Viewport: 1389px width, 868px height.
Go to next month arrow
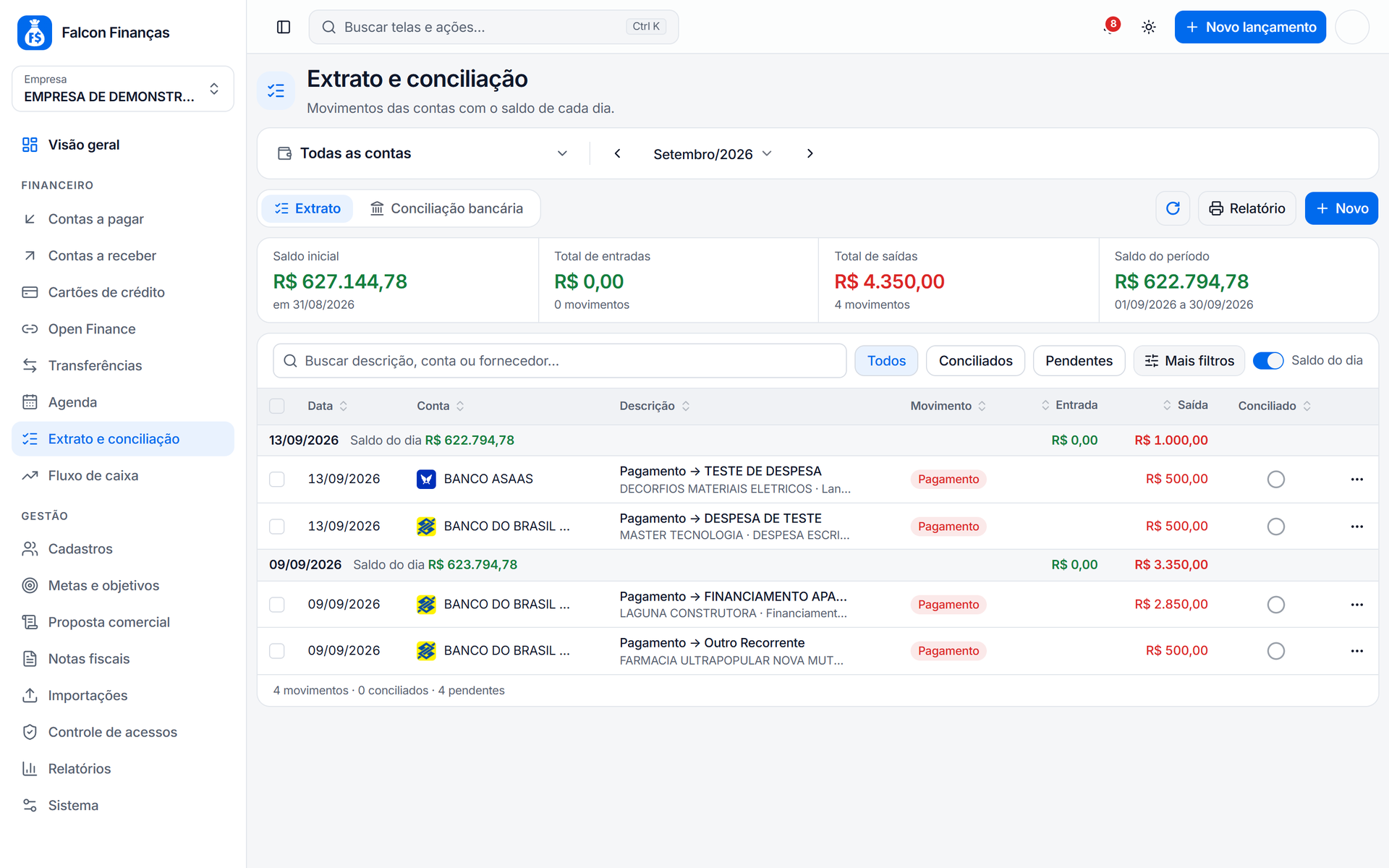[x=810, y=153]
